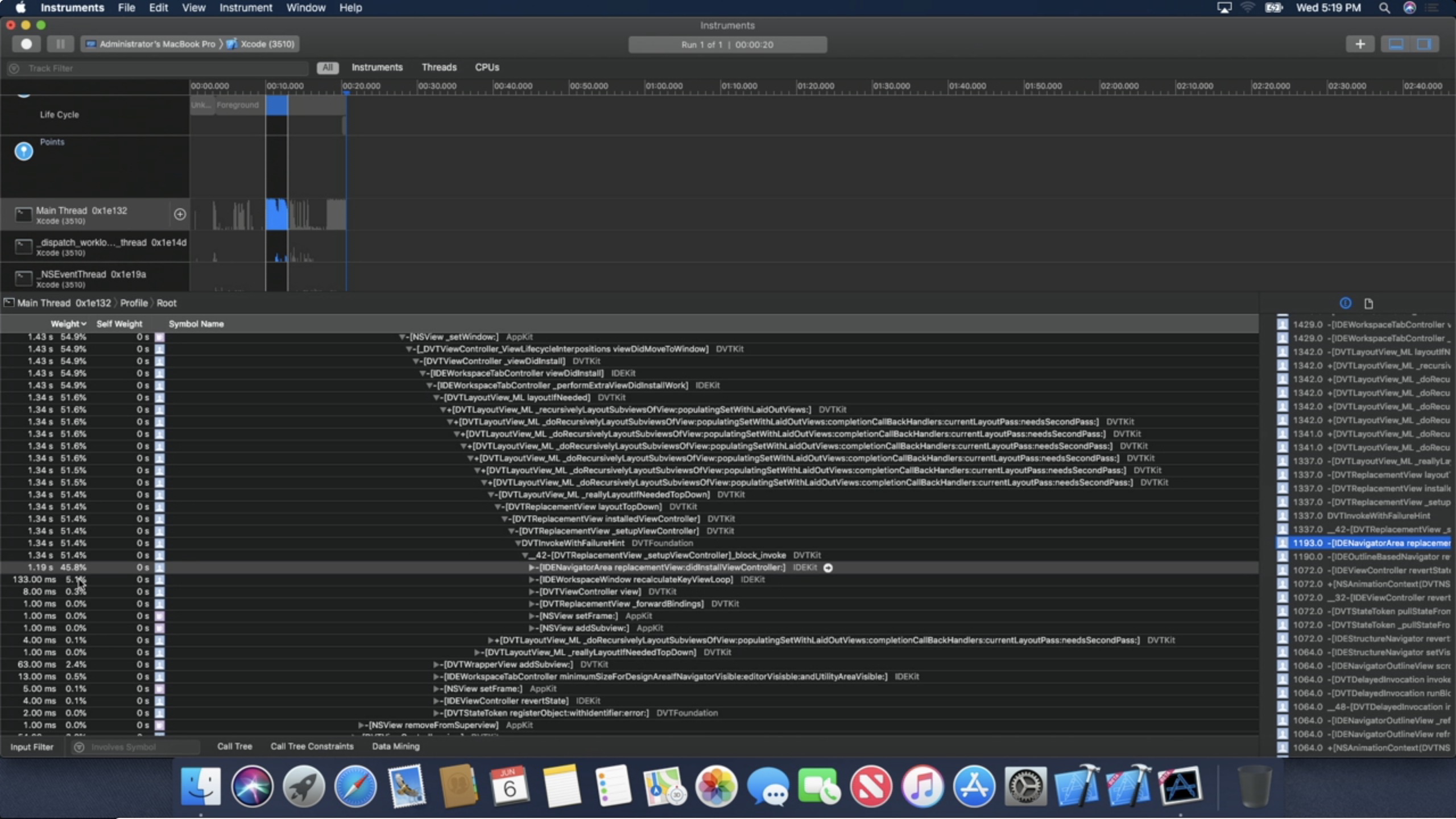Screen dimensions: 1456x819
Task: Select the All track filter segment
Action: click(328, 68)
